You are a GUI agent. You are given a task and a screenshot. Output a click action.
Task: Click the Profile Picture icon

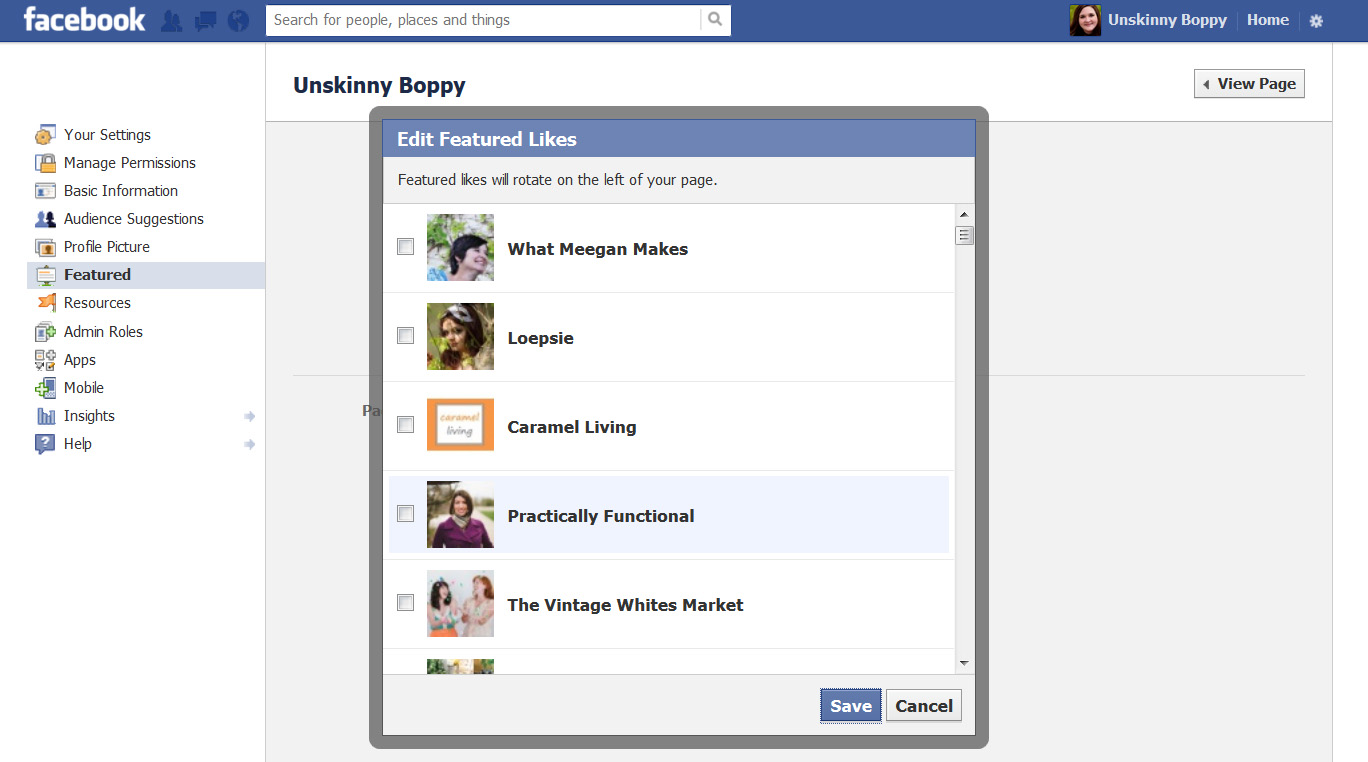[x=45, y=247]
